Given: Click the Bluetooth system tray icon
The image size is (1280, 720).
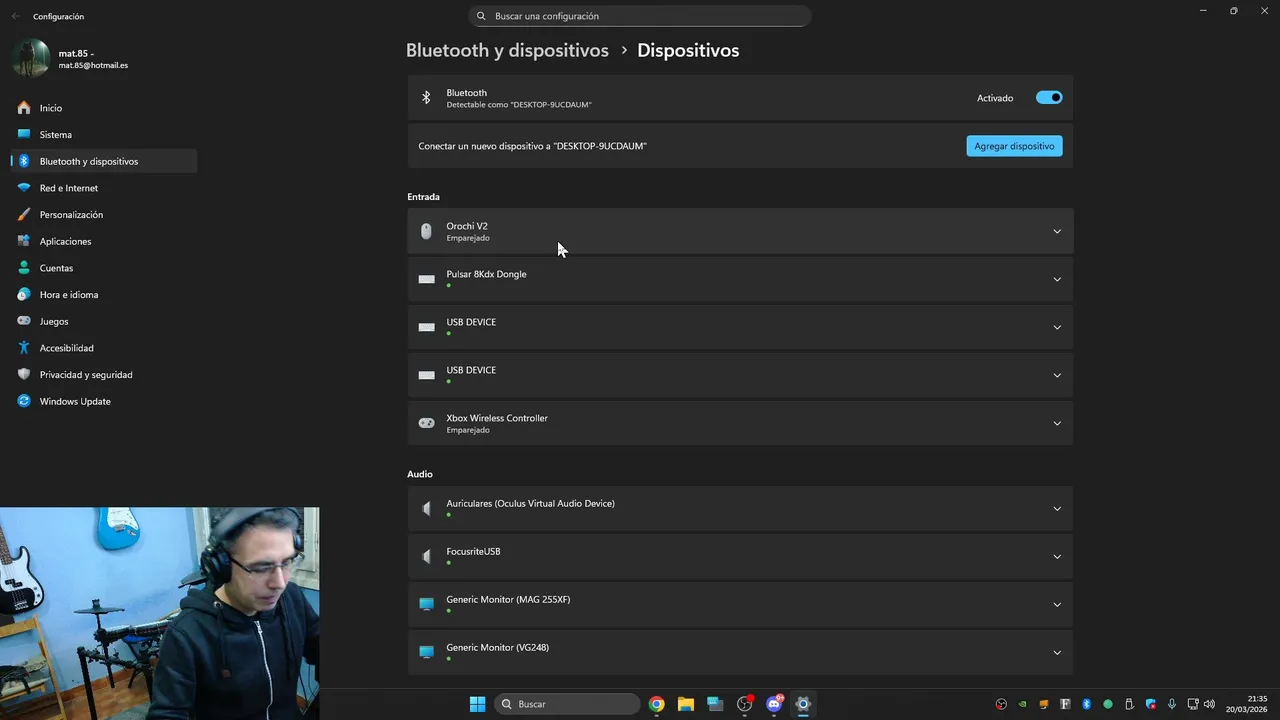Looking at the screenshot, I should click(x=1086, y=704).
